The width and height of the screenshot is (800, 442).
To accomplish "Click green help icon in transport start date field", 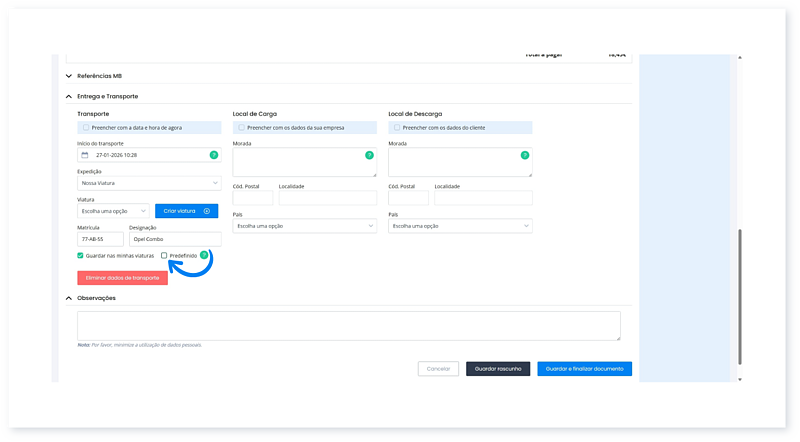I will click(213, 155).
